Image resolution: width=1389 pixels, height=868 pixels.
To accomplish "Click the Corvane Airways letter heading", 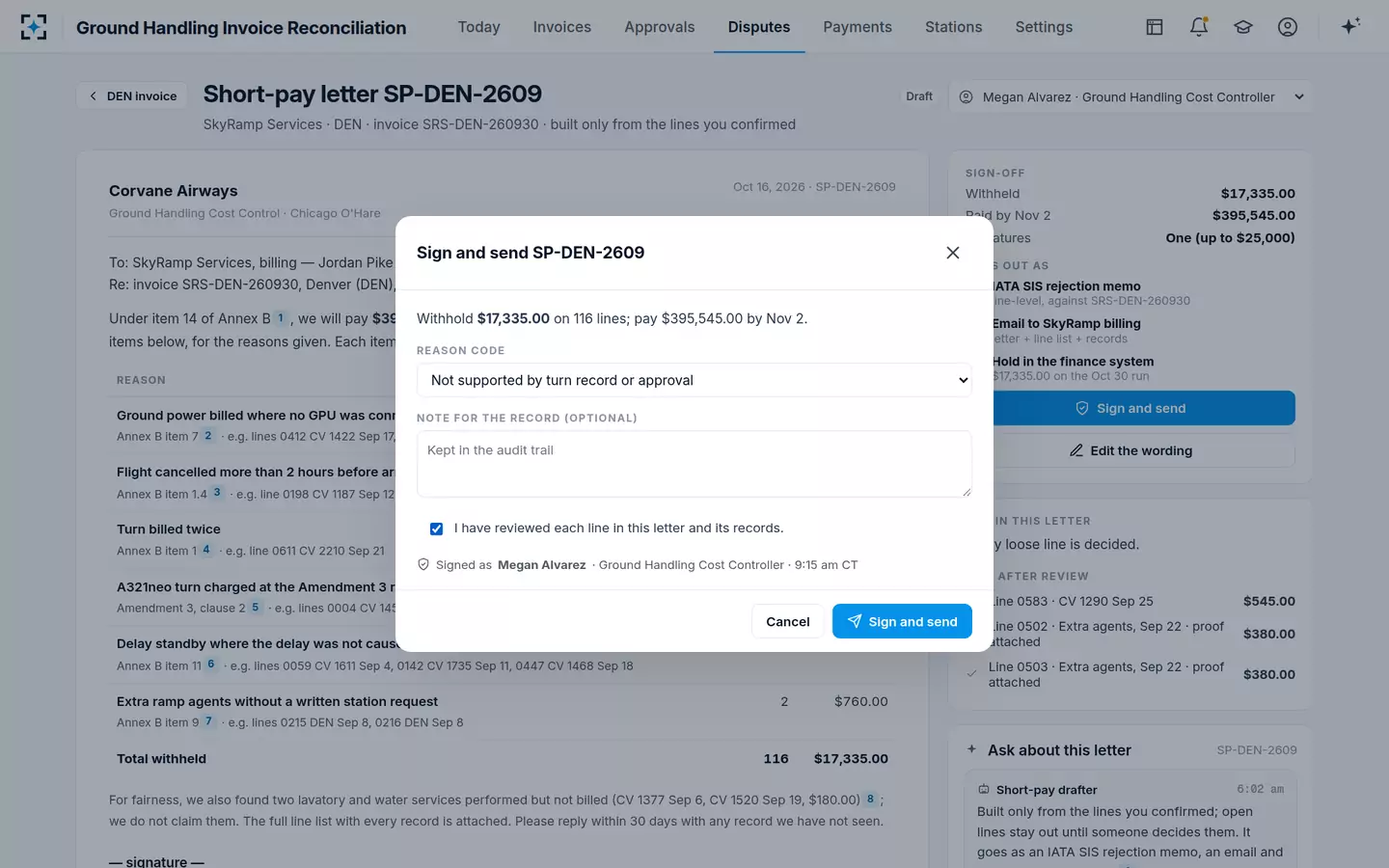I will (174, 191).
